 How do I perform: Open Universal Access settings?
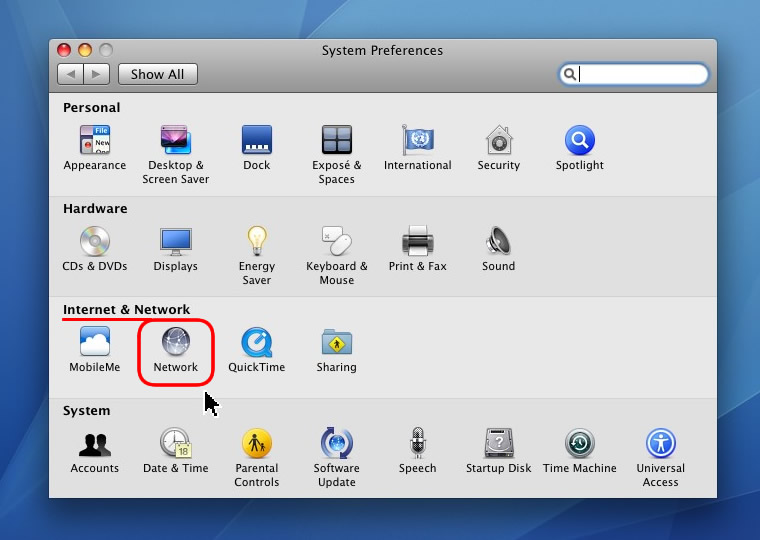tap(660, 444)
